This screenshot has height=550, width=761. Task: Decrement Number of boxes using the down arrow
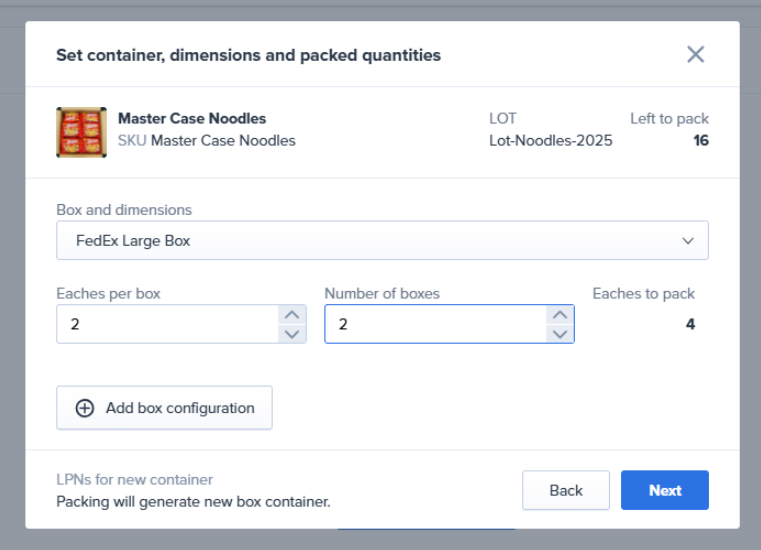(x=560, y=334)
